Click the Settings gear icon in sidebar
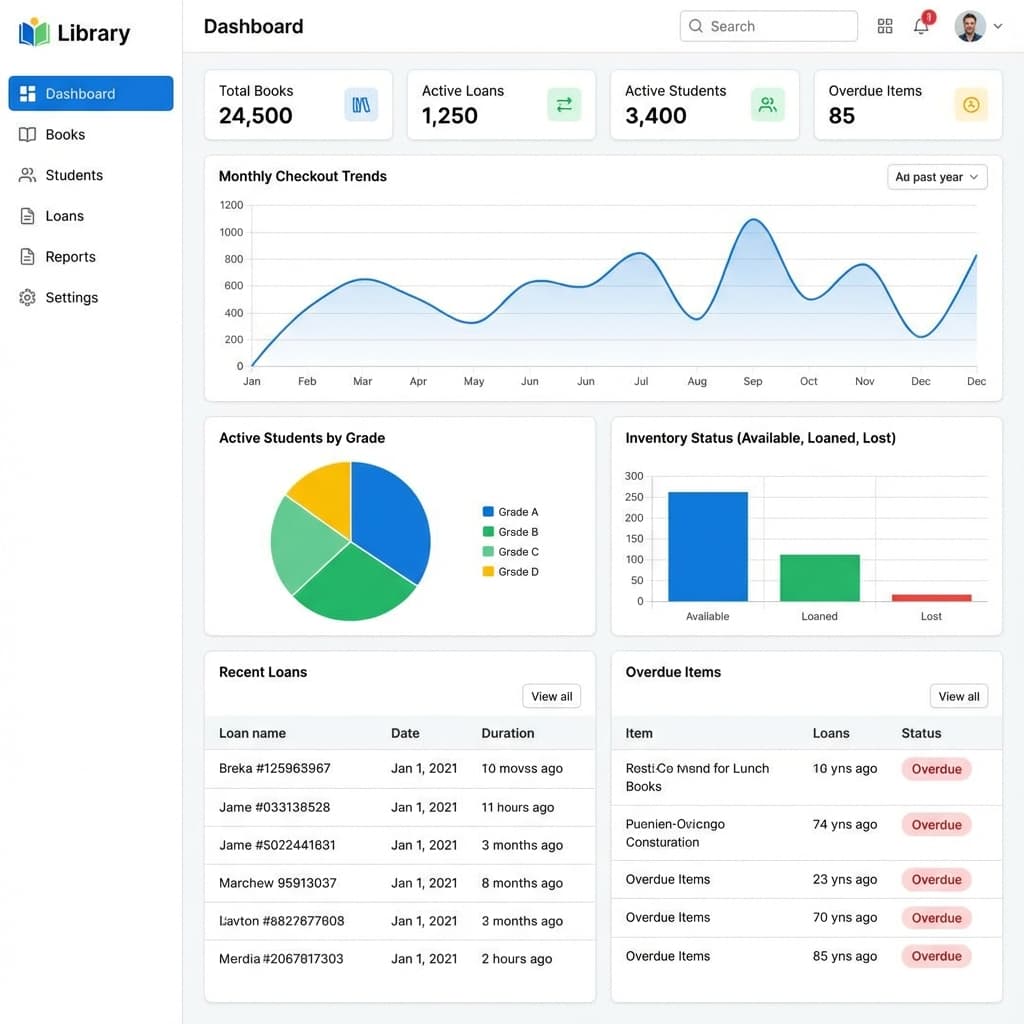 point(27,297)
